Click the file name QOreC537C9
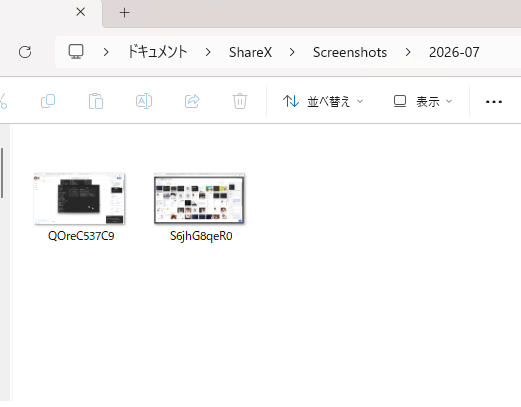The height and width of the screenshot is (407, 521). click(81, 236)
